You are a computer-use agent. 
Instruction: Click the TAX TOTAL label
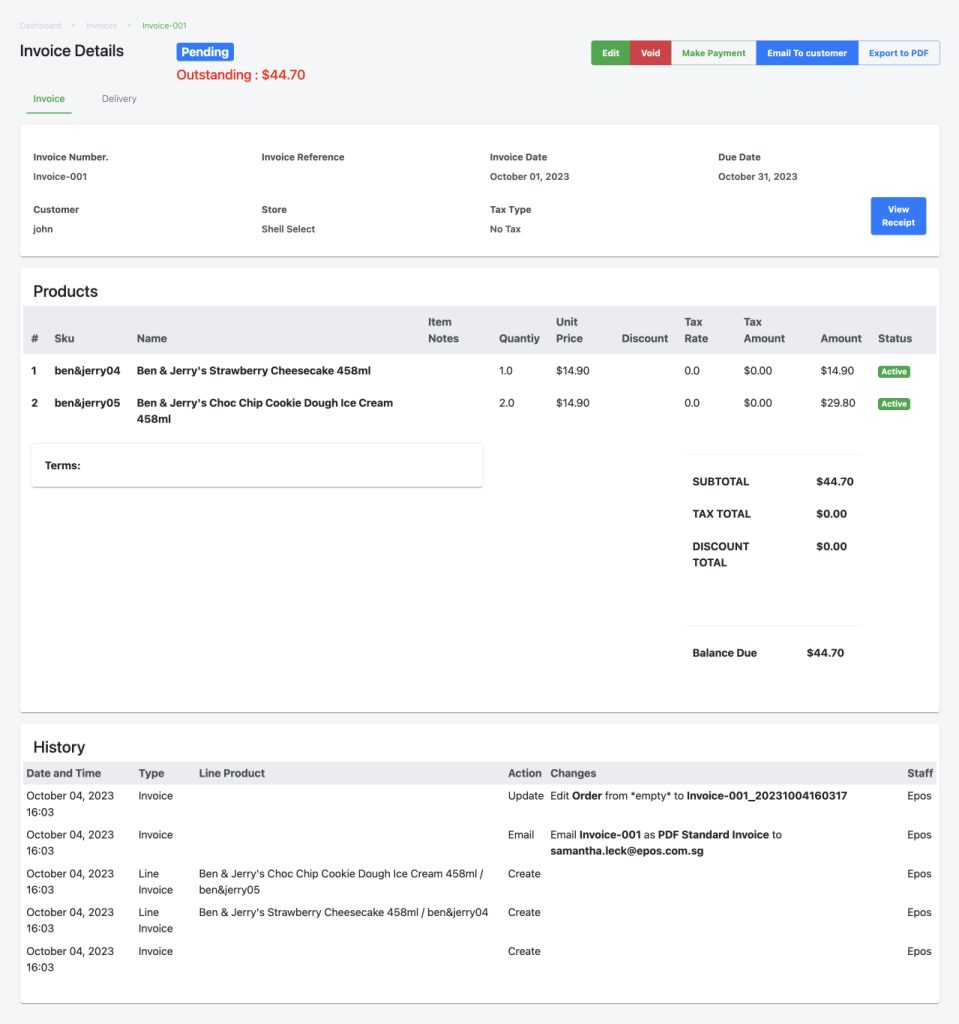(721, 514)
